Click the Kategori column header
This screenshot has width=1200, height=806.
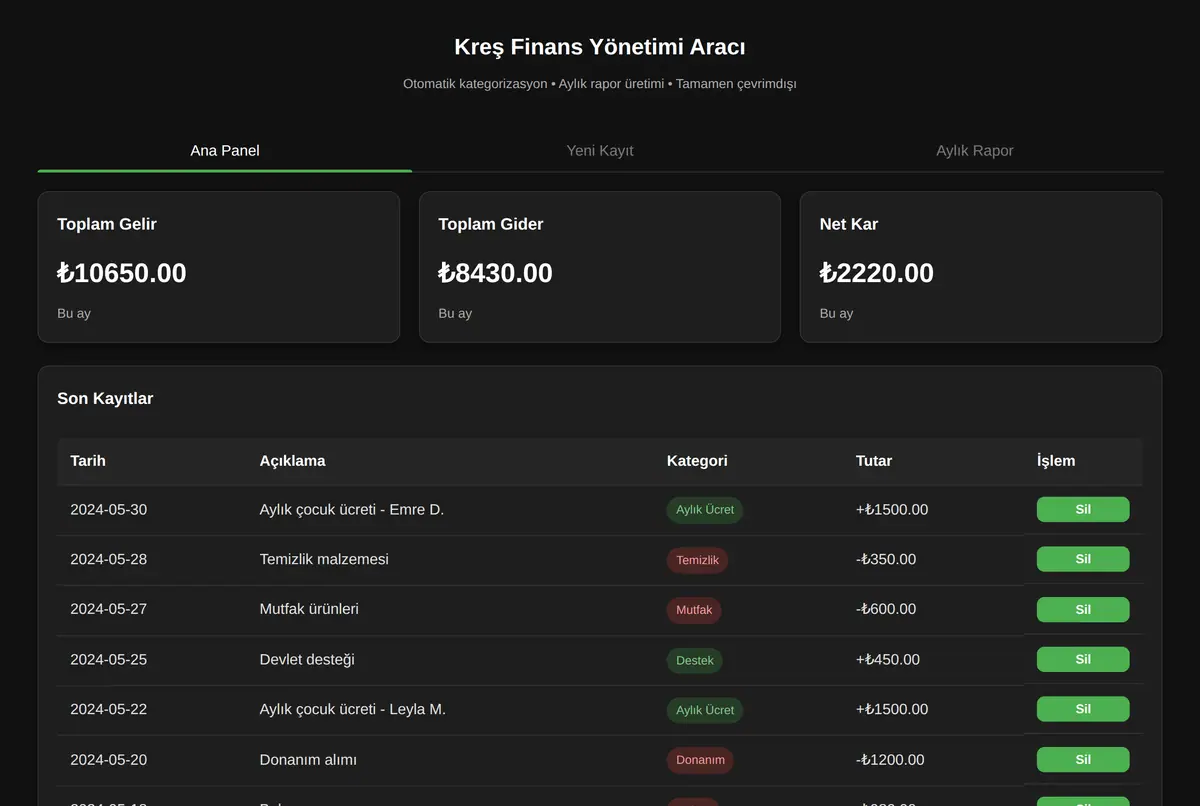[697, 461]
